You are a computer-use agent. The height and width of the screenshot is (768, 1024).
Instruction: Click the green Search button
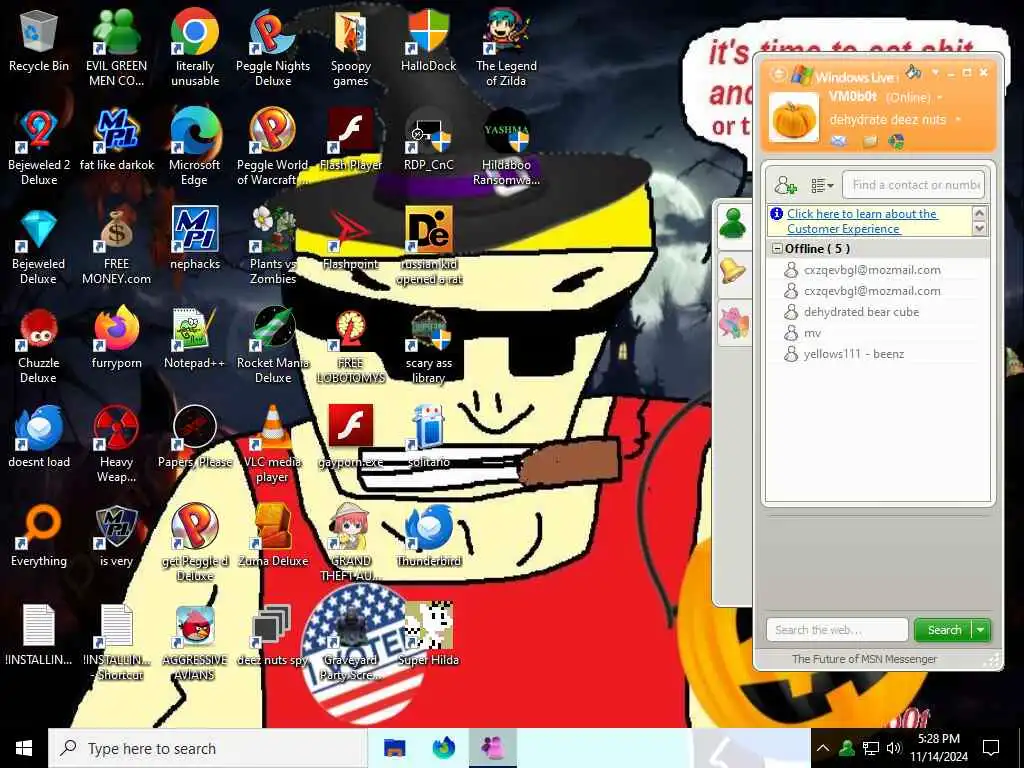[944, 630]
